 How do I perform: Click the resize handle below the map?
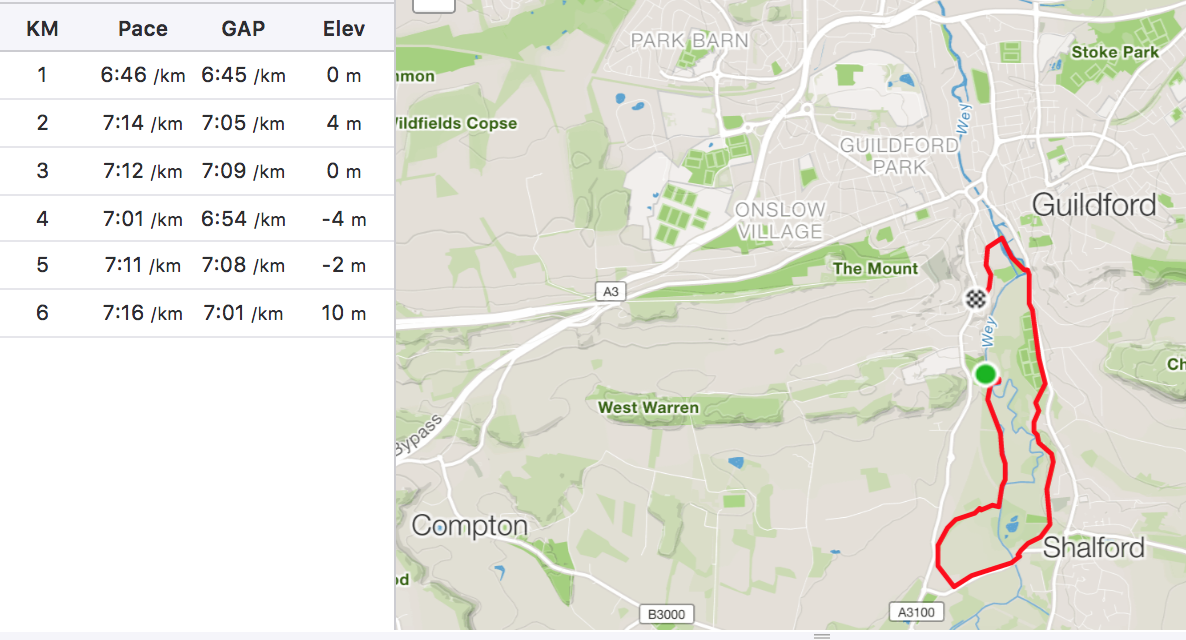[x=822, y=635]
